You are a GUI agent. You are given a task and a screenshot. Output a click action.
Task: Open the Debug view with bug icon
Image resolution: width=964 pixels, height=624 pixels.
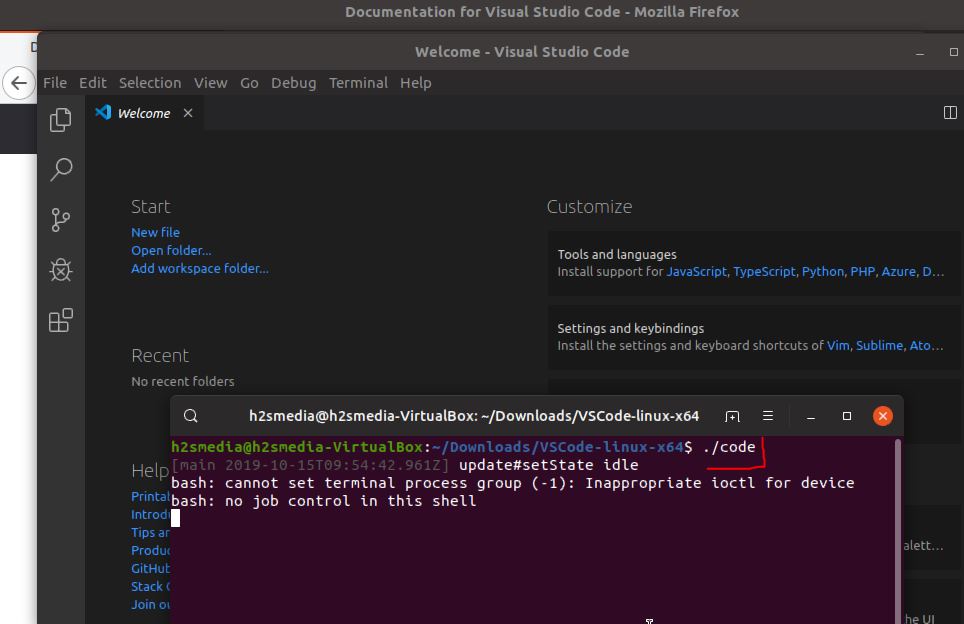tap(60, 270)
